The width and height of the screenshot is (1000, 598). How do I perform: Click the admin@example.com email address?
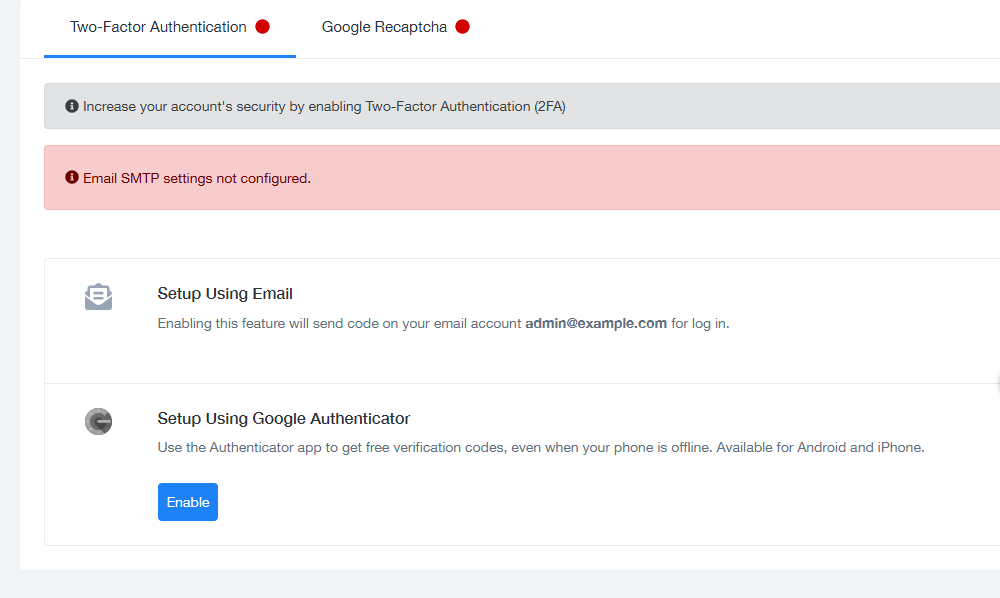pyautogui.click(x=596, y=323)
